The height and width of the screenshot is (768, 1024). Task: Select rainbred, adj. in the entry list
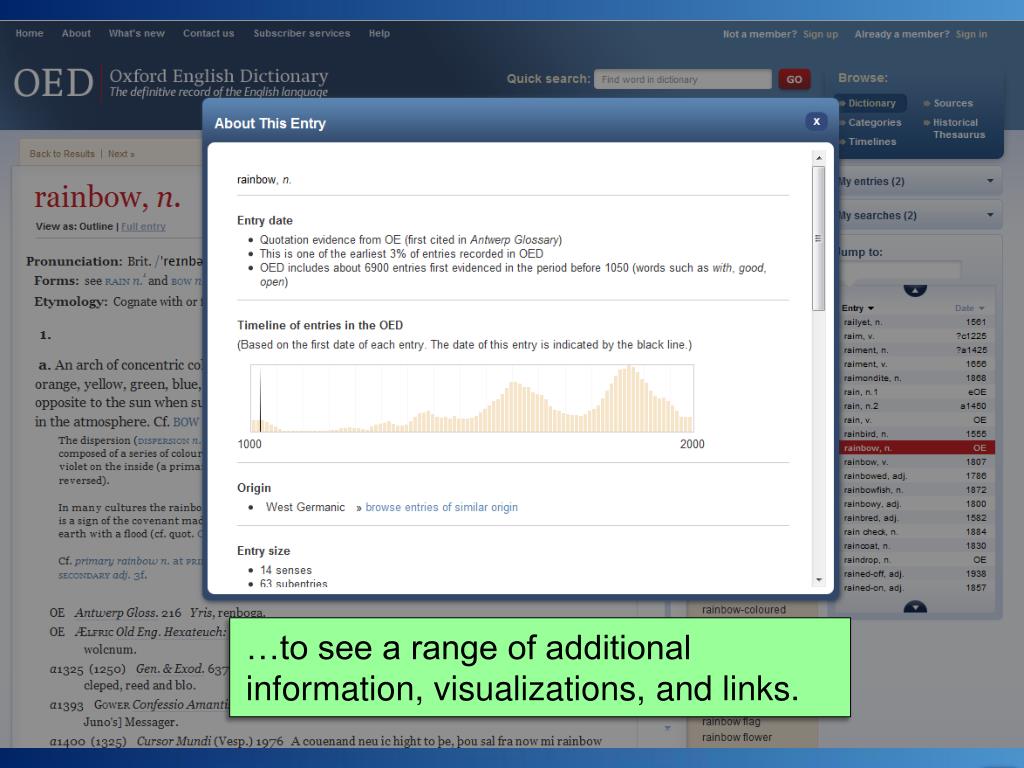coord(917,518)
